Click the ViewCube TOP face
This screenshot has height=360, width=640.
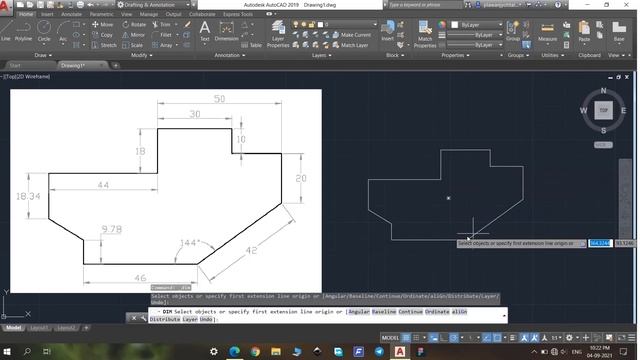click(x=603, y=110)
